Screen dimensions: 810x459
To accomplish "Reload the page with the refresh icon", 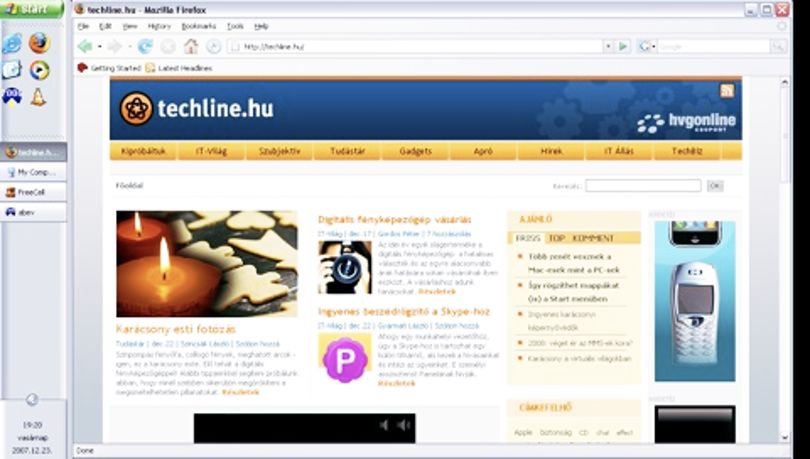I will pos(145,46).
